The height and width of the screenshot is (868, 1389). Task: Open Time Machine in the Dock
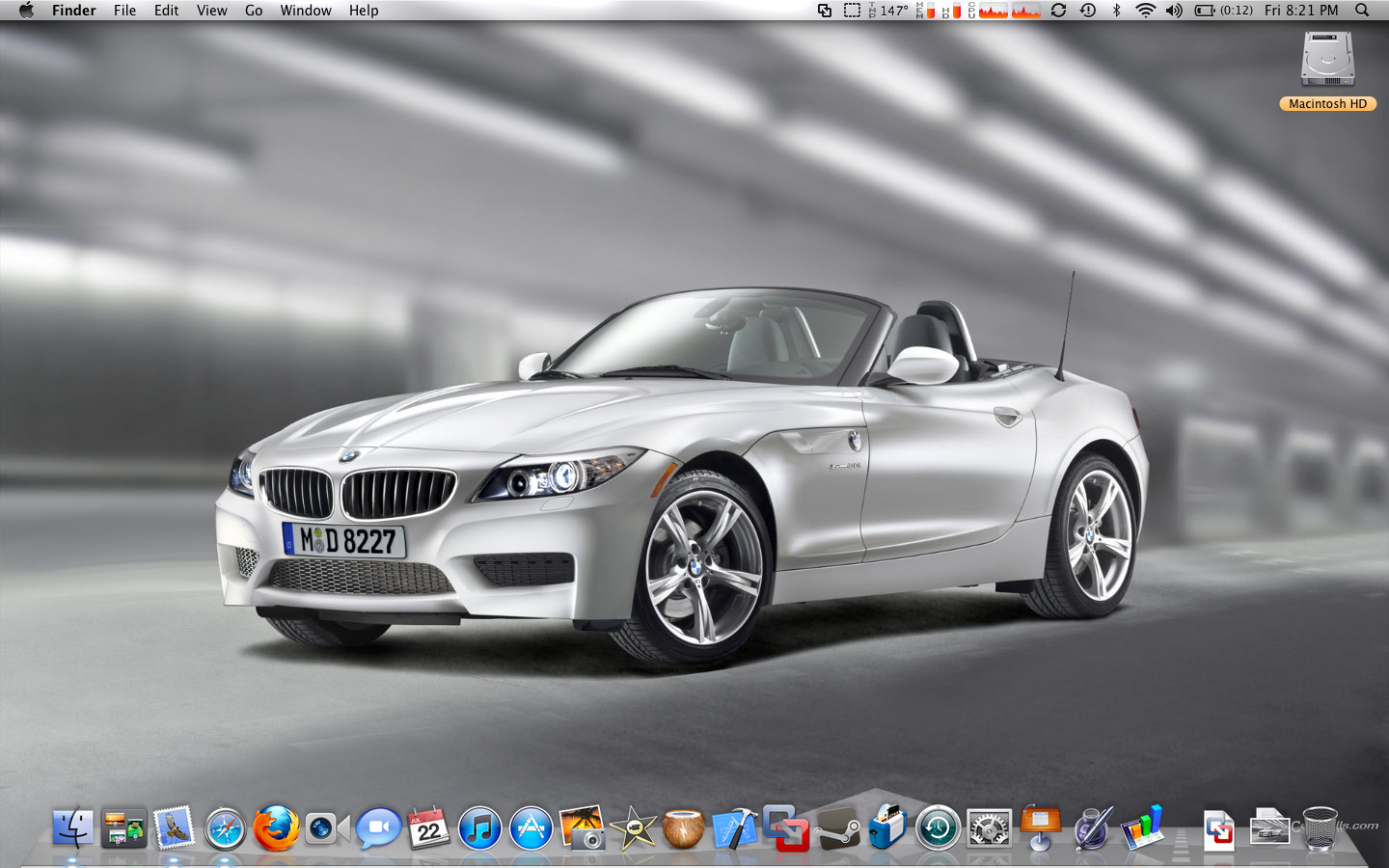click(x=938, y=828)
